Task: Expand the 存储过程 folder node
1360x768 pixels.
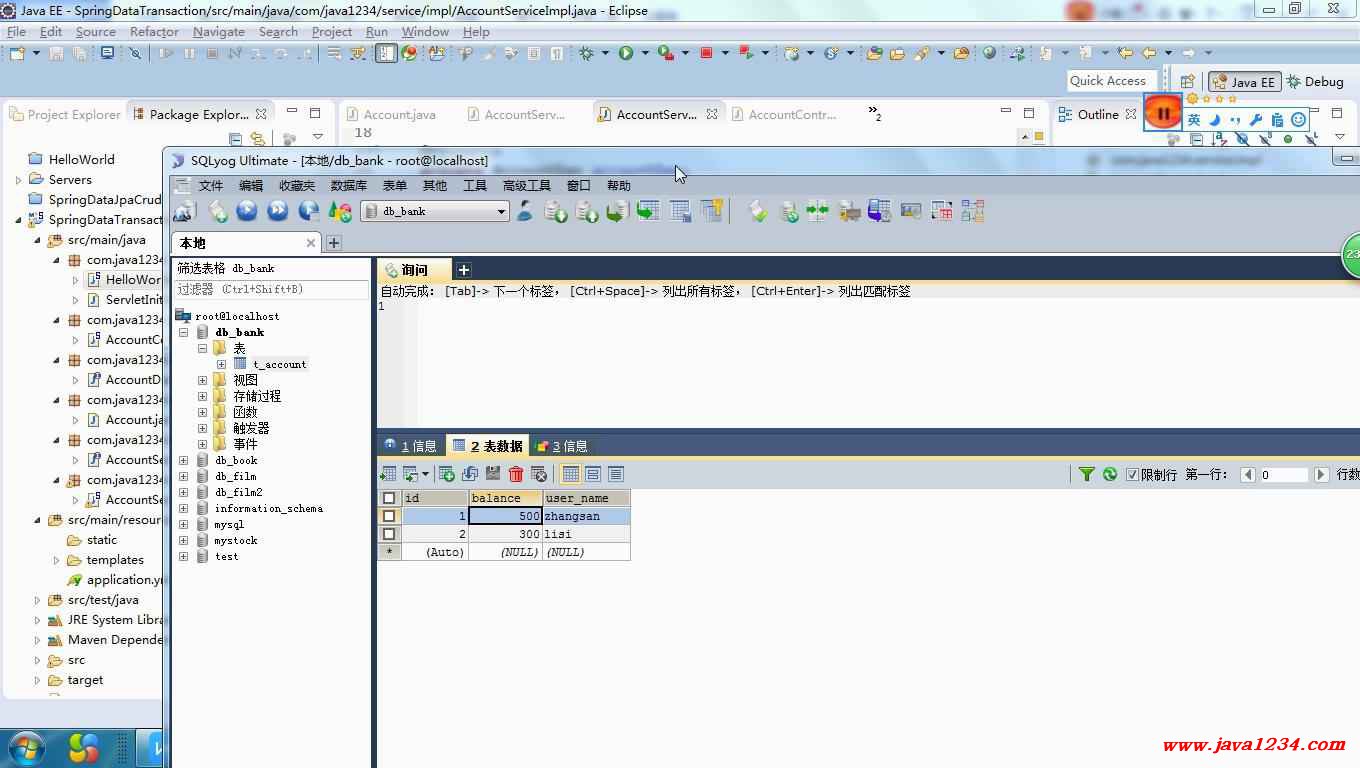Action: coord(202,396)
